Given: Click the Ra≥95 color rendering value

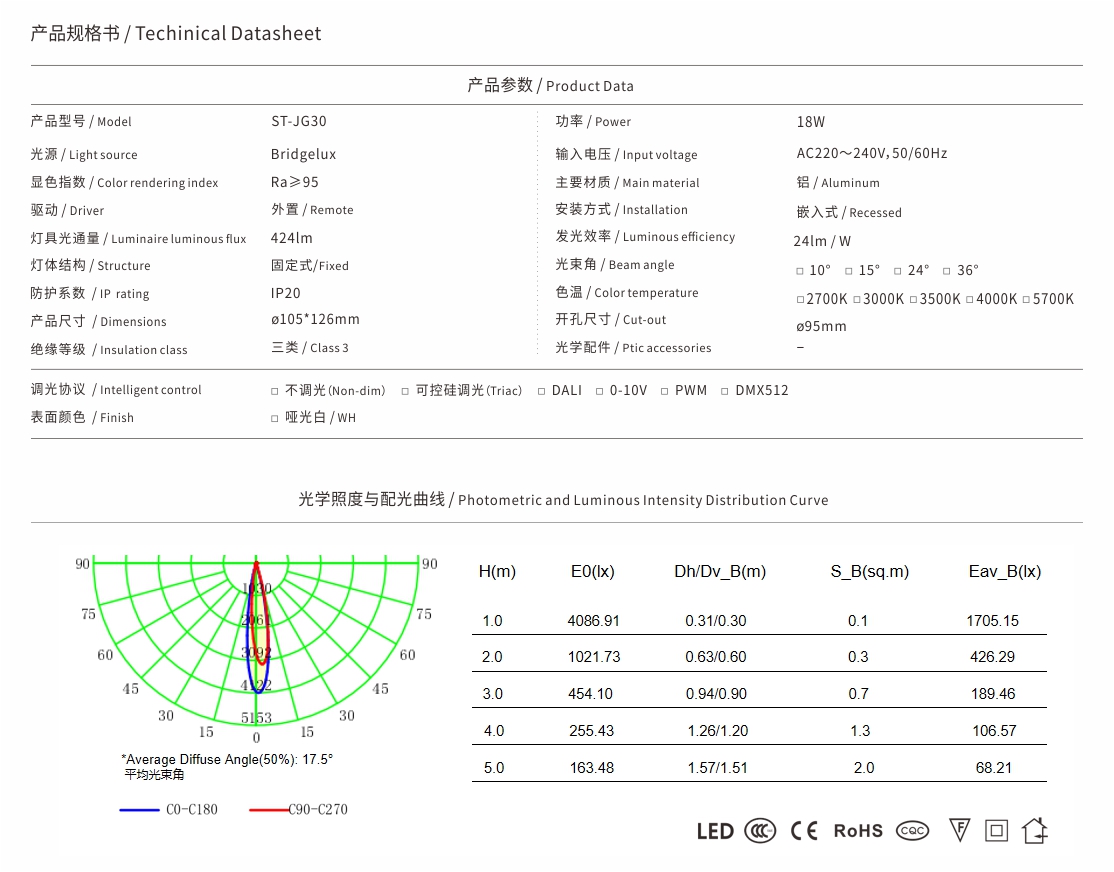Looking at the screenshot, I should click(295, 182).
